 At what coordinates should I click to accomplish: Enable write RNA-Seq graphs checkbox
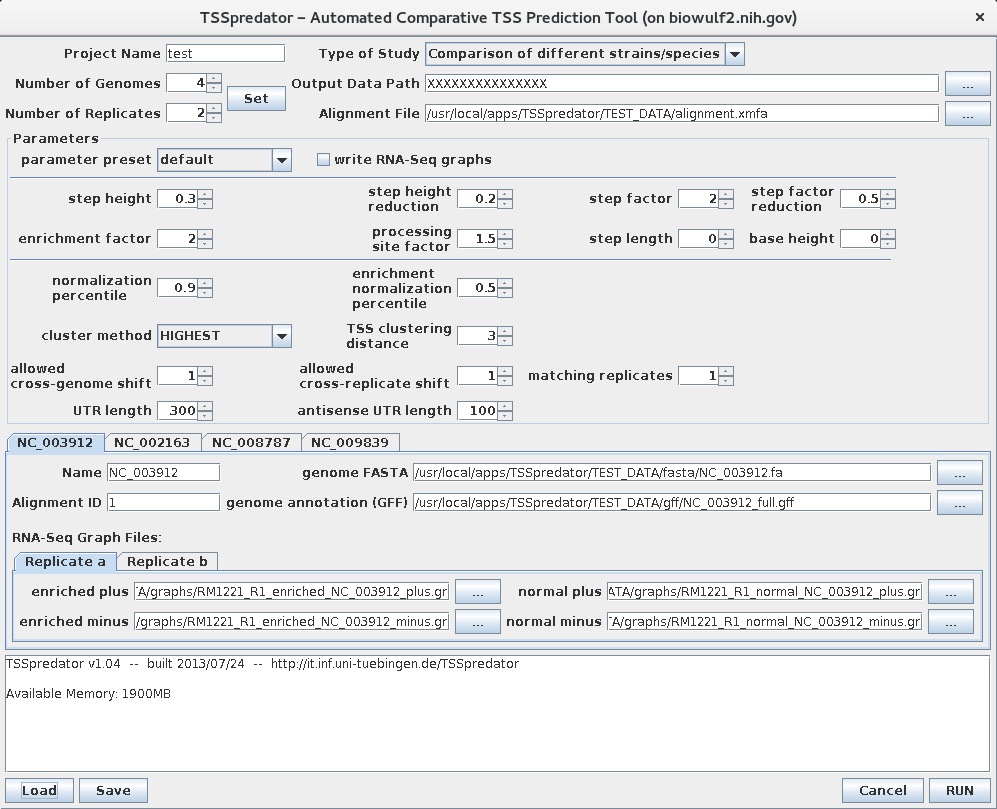coord(323,160)
